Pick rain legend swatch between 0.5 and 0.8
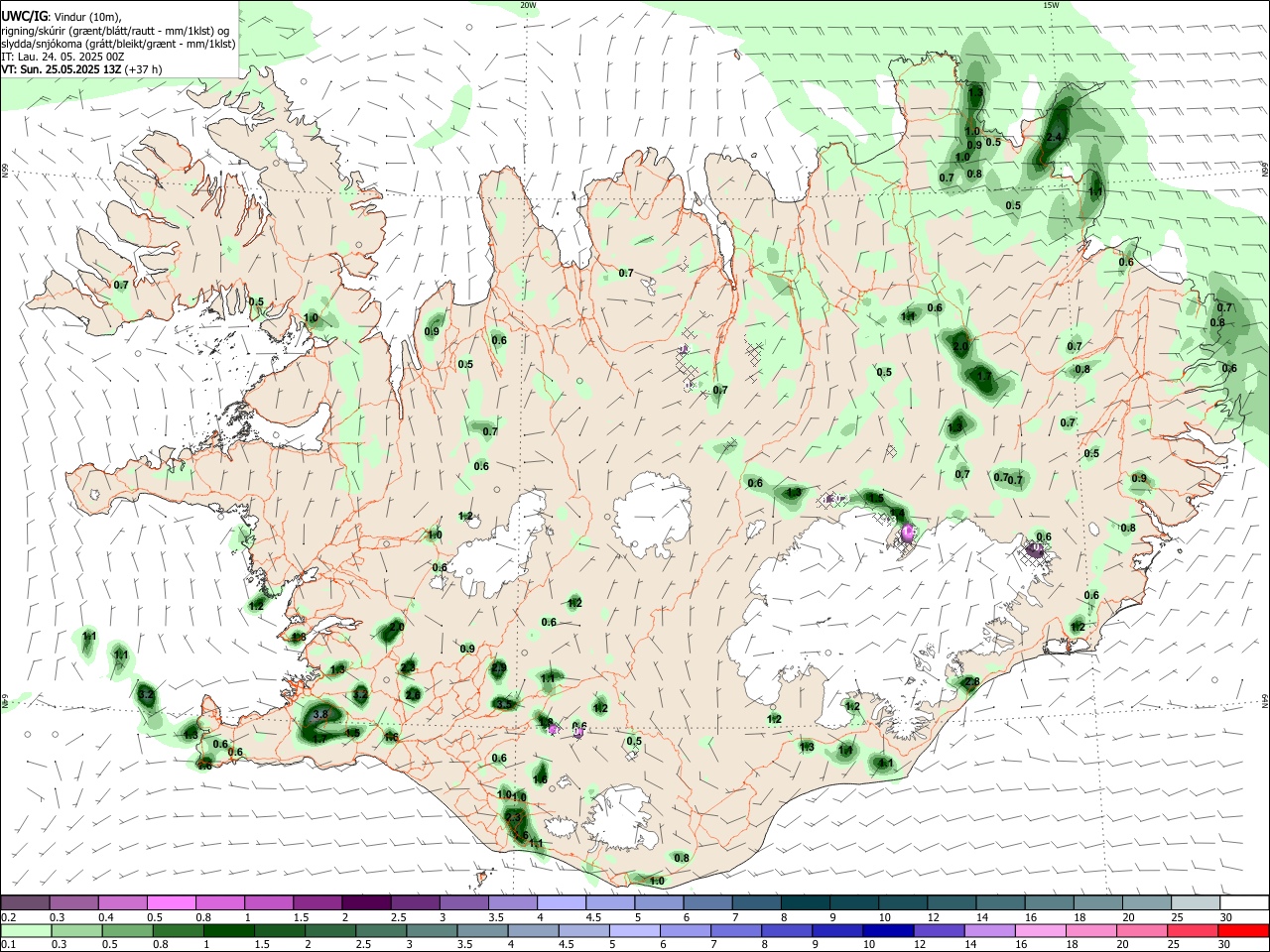 [x=127, y=931]
